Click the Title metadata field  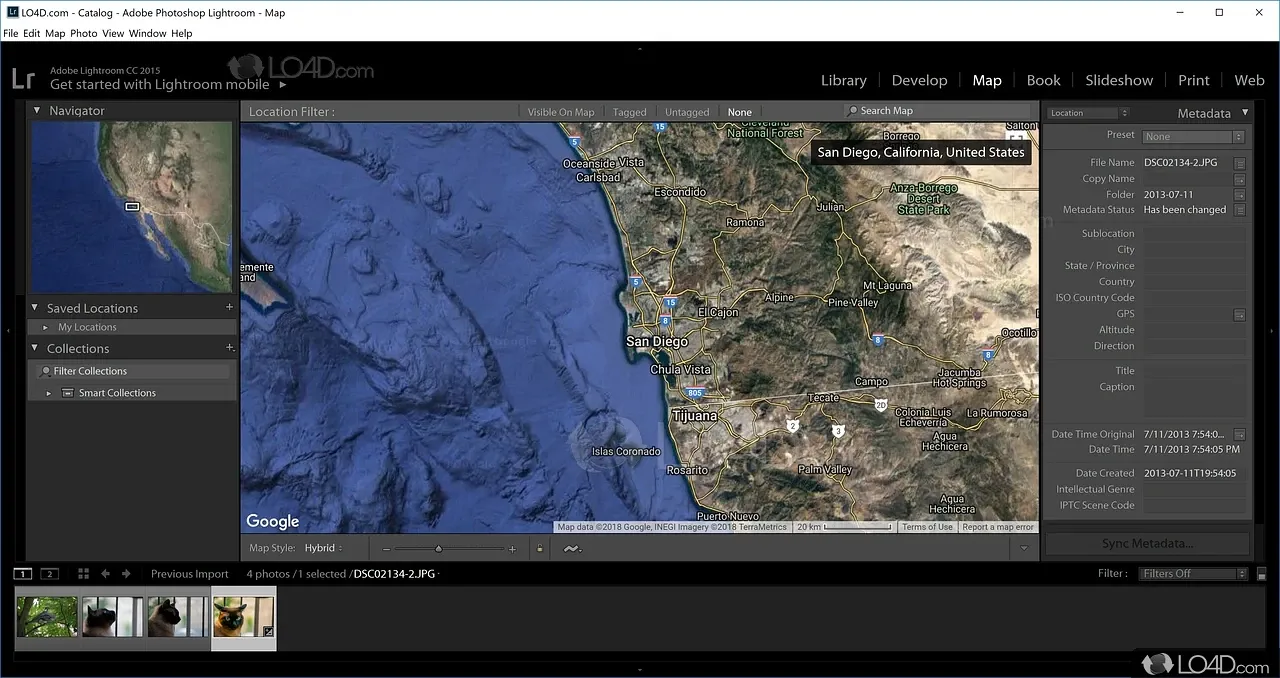click(x=1195, y=371)
